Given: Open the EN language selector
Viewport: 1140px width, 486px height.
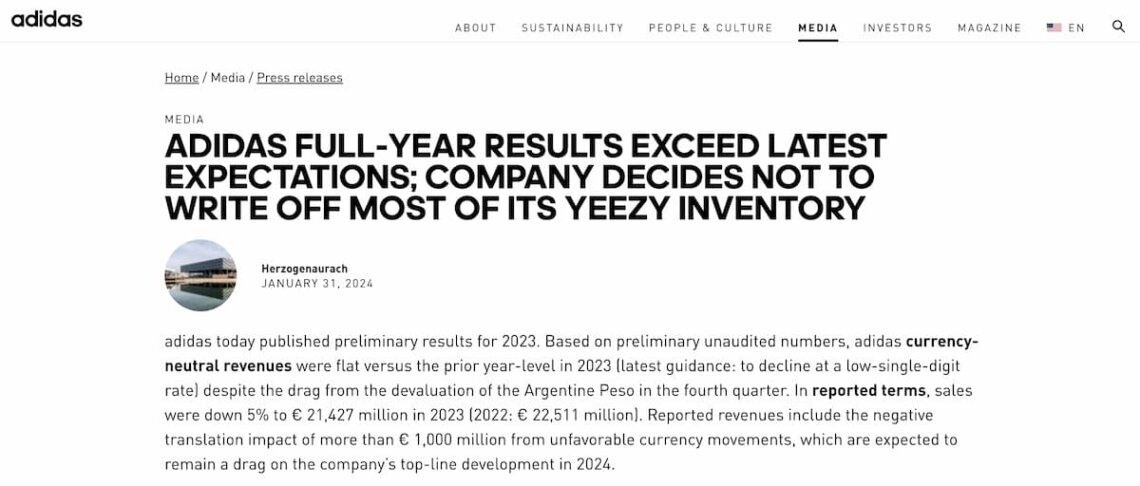Looking at the screenshot, I should [x=1076, y=28].
